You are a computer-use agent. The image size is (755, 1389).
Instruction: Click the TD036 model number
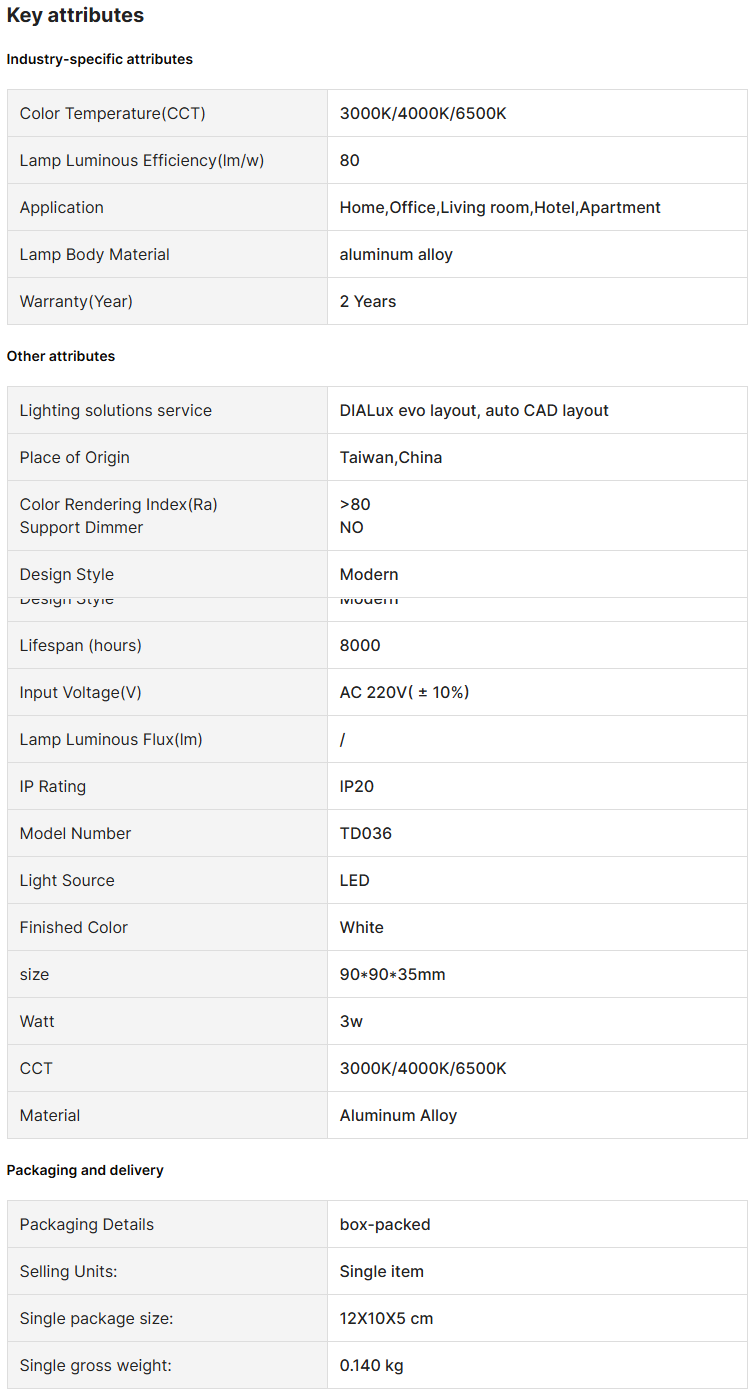pos(366,834)
